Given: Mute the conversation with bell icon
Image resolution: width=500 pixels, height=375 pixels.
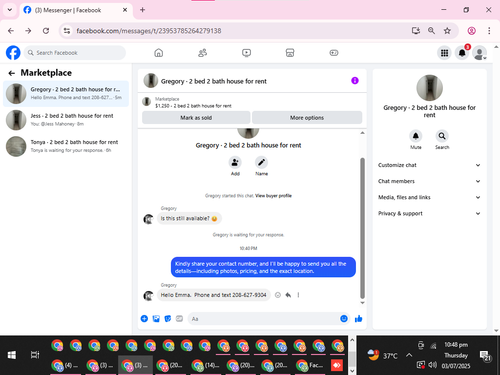Looking at the screenshot, I should point(416,136).
